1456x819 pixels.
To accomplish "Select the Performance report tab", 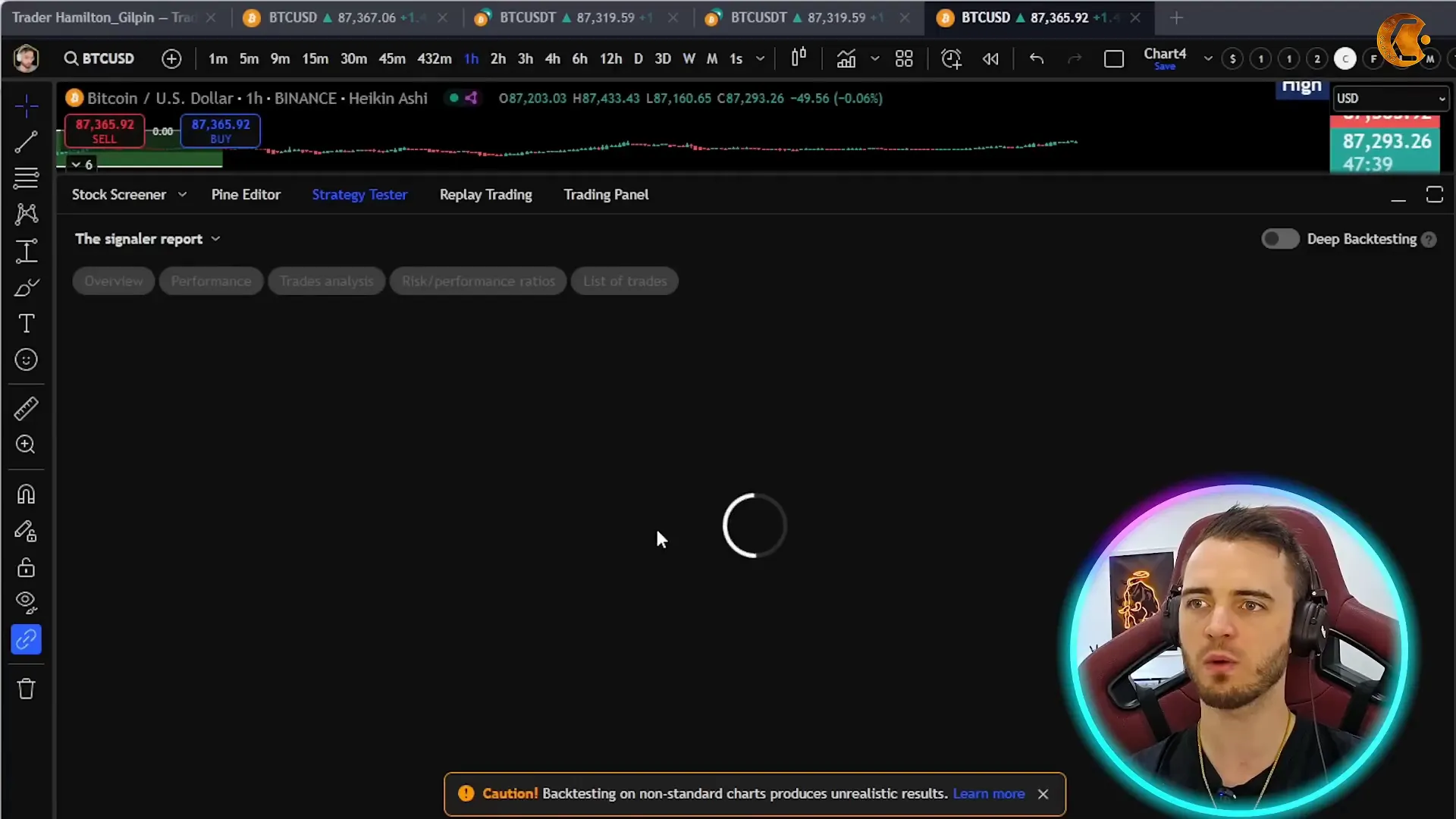I will 211,281.
